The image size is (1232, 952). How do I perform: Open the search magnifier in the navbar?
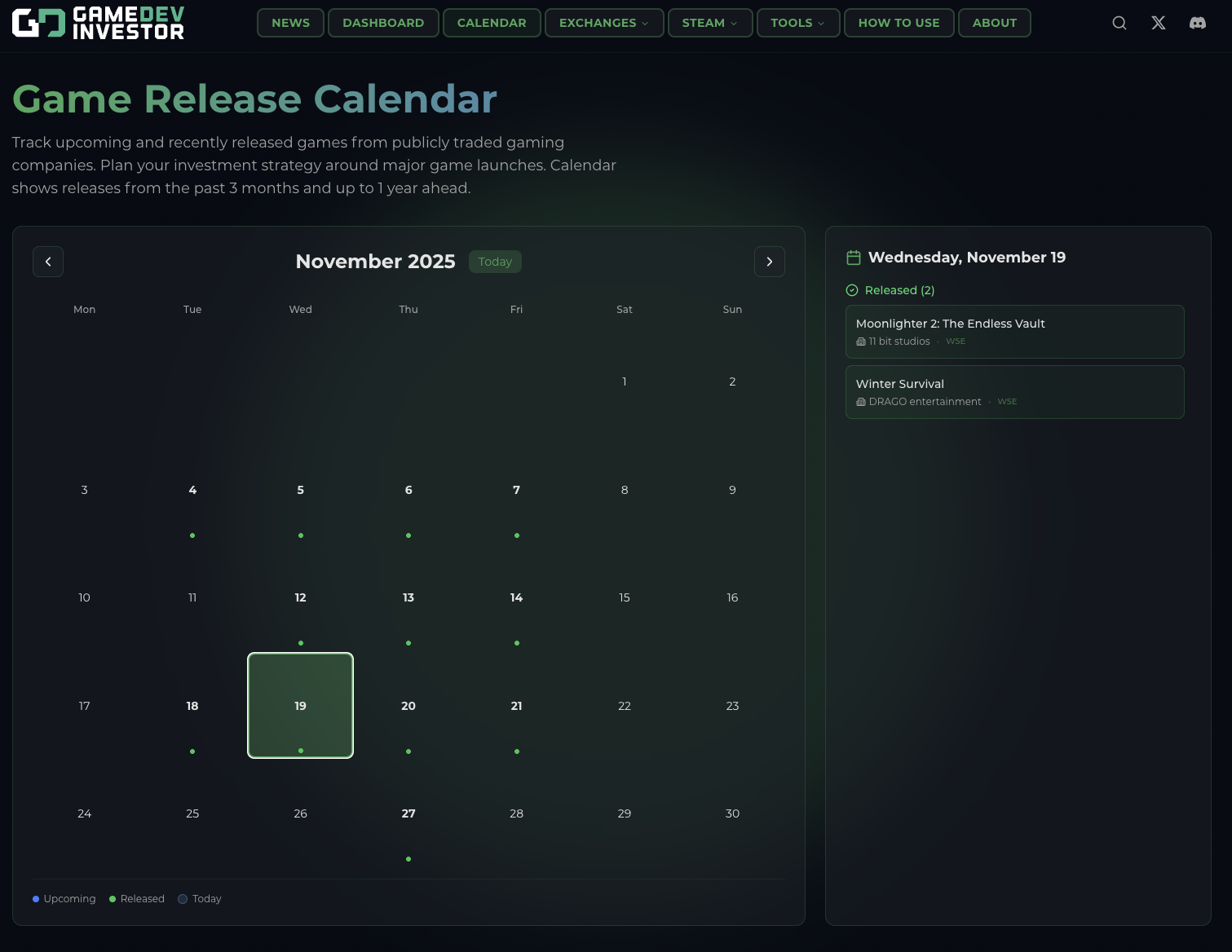pos(1119,22)
